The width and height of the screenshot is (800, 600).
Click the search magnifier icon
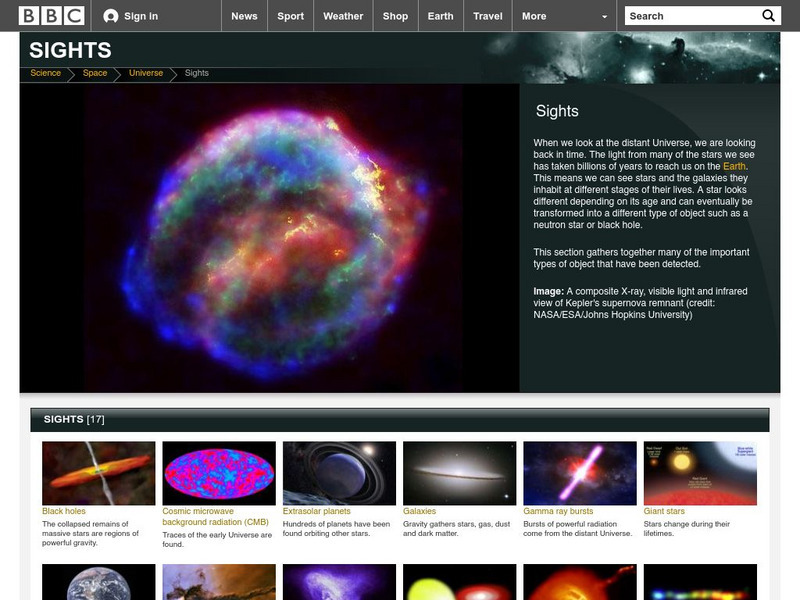click(x=768, y=16)
